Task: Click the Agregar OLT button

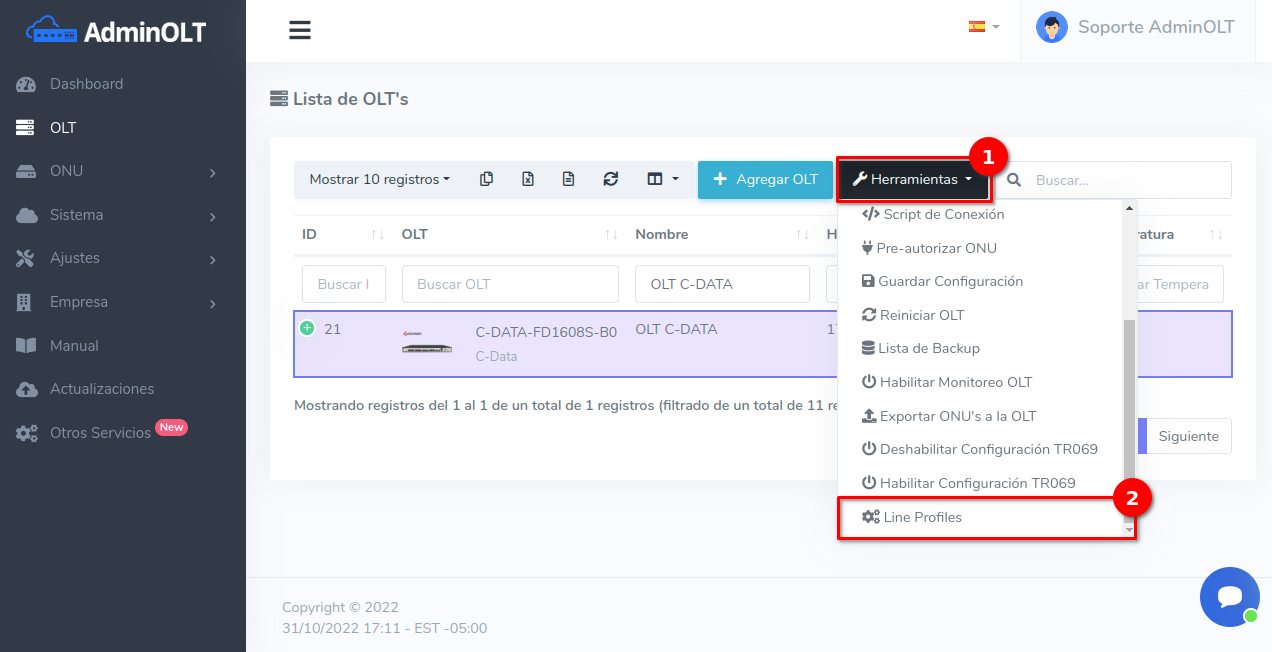Action: pos(765,180)
